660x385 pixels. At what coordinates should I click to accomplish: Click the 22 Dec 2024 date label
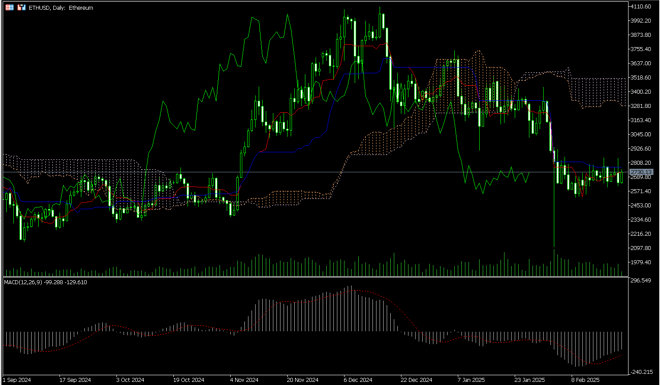(x=416, y=380)
